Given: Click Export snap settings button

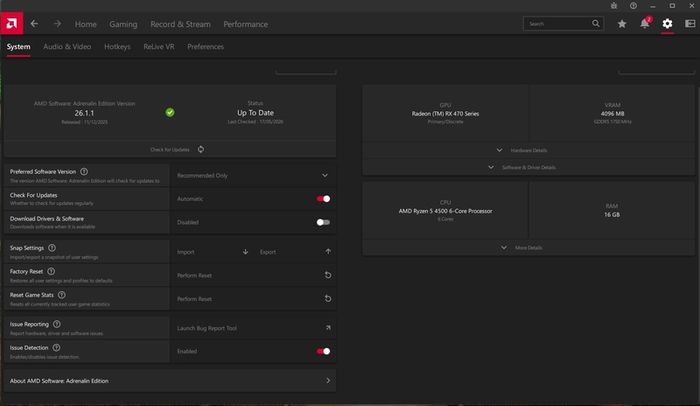Looking at the screenshot, I should coord(295,252).
